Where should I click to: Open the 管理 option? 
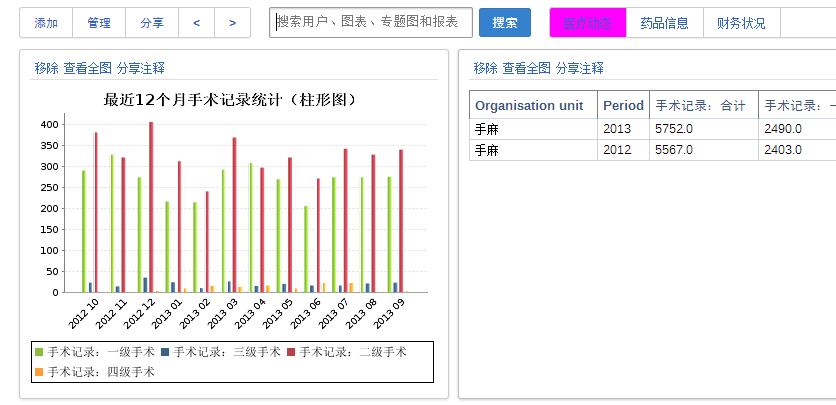[x=99, y=22]
